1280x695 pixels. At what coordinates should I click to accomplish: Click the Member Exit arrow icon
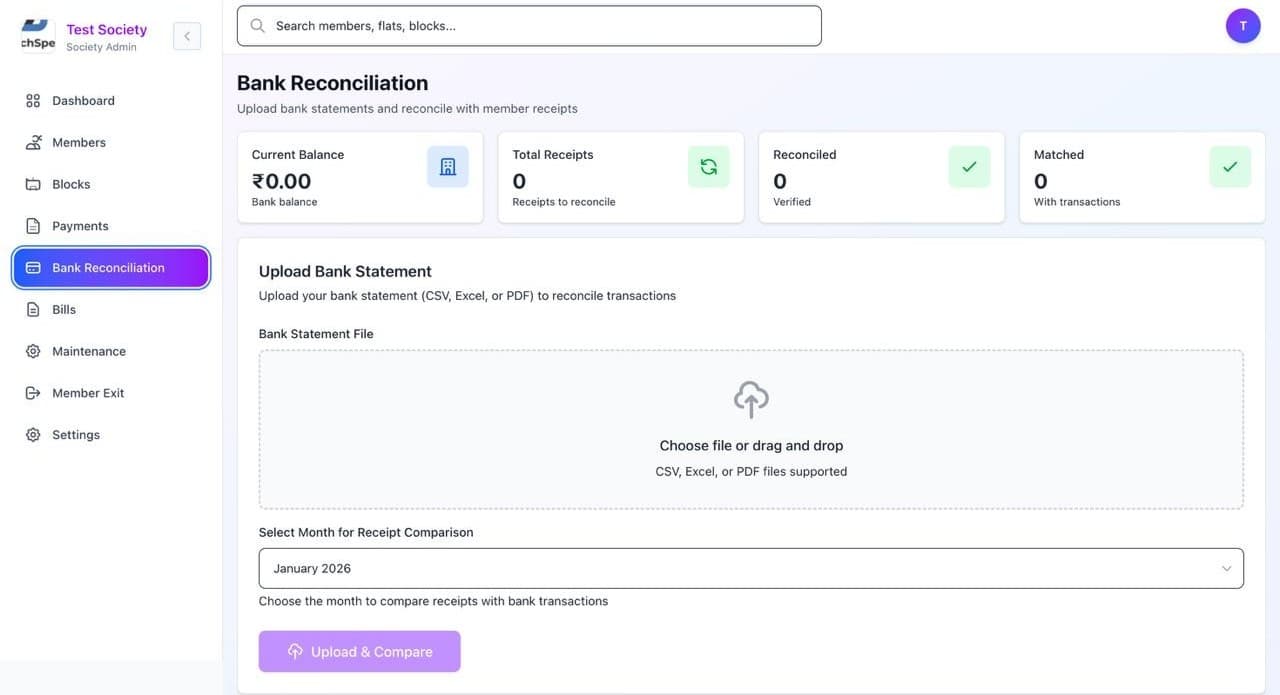point(33,393)
